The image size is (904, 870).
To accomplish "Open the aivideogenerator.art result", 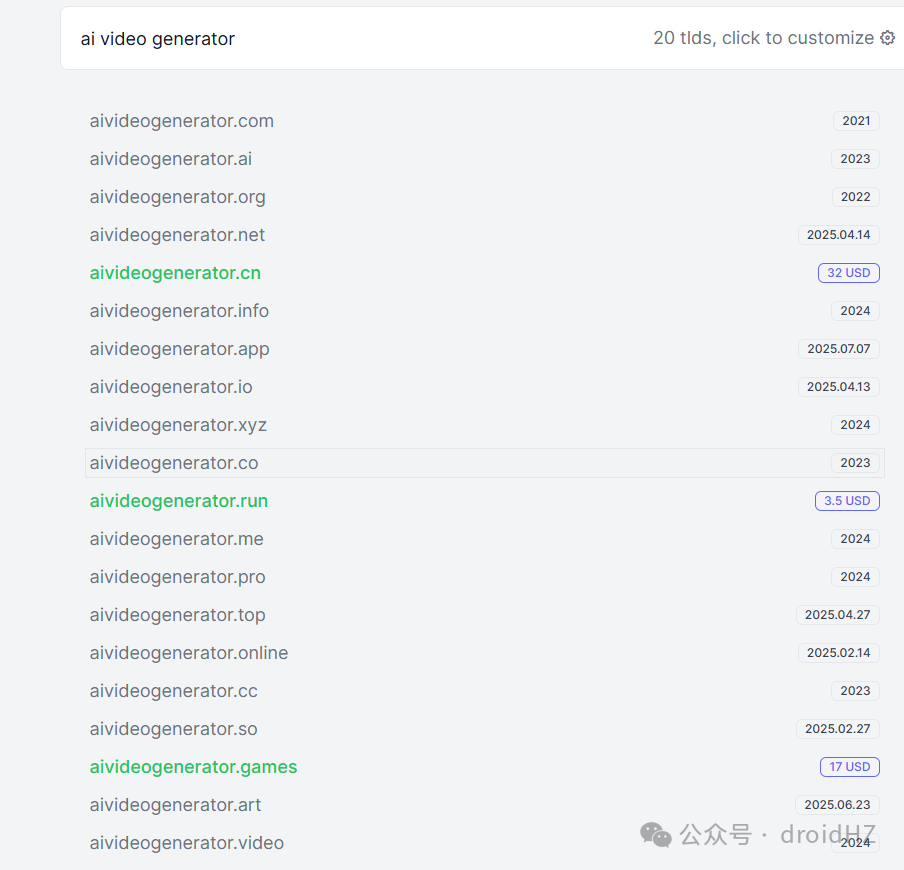I will (x=175, y=805).
